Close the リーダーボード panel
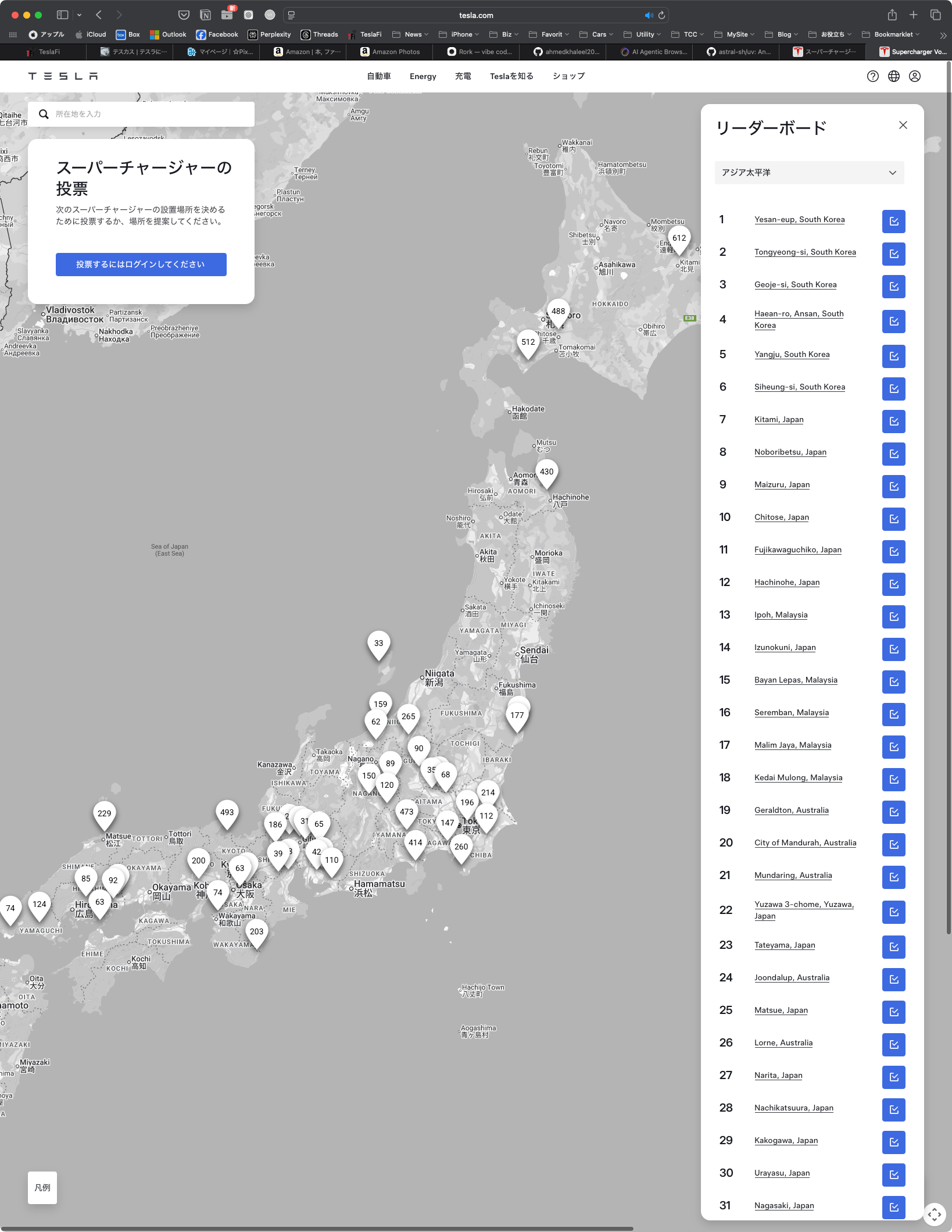Viewport: 952px width, 1232px height. 903,125
